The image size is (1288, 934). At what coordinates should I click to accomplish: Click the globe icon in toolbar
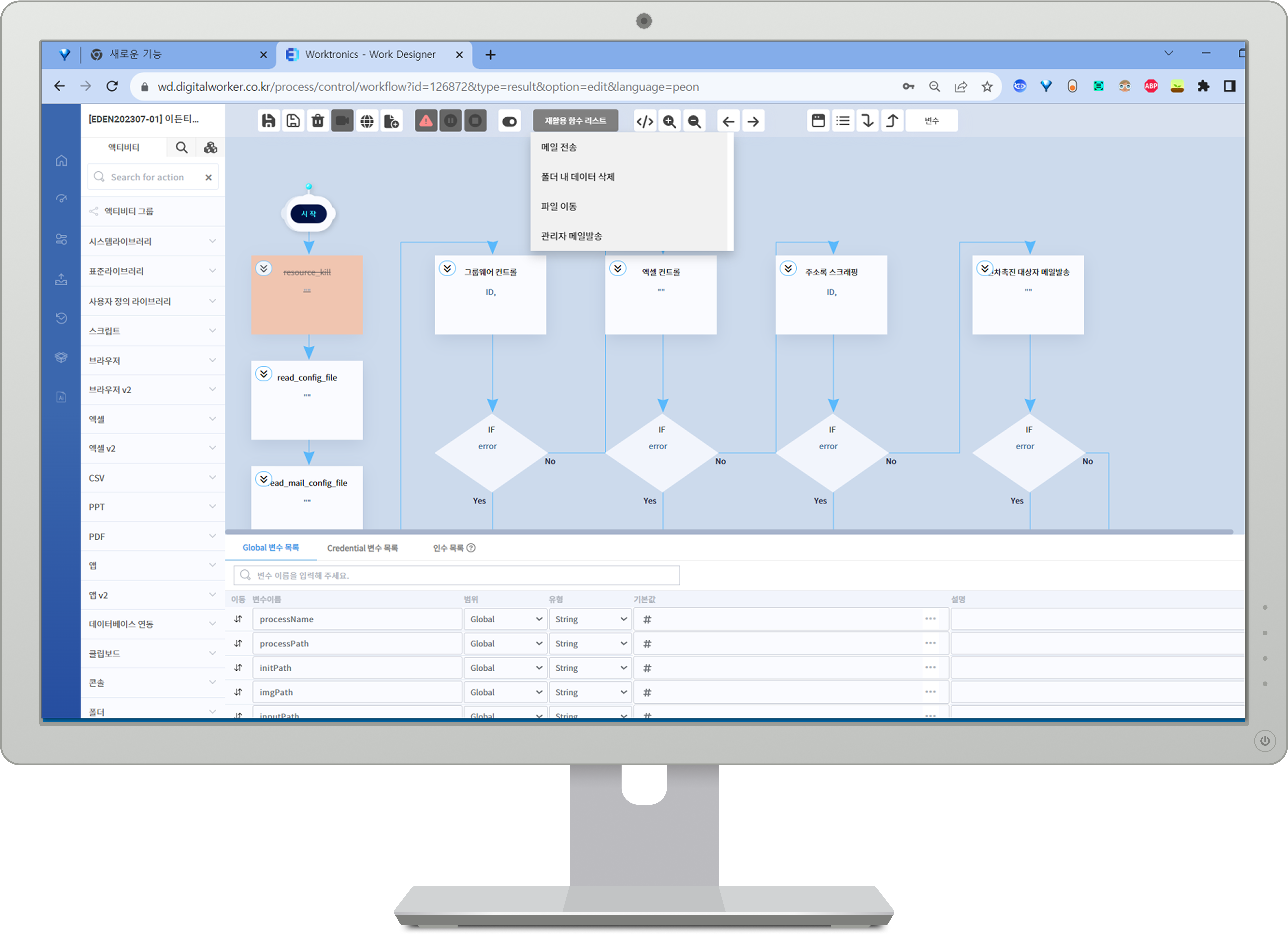[367, 121]
